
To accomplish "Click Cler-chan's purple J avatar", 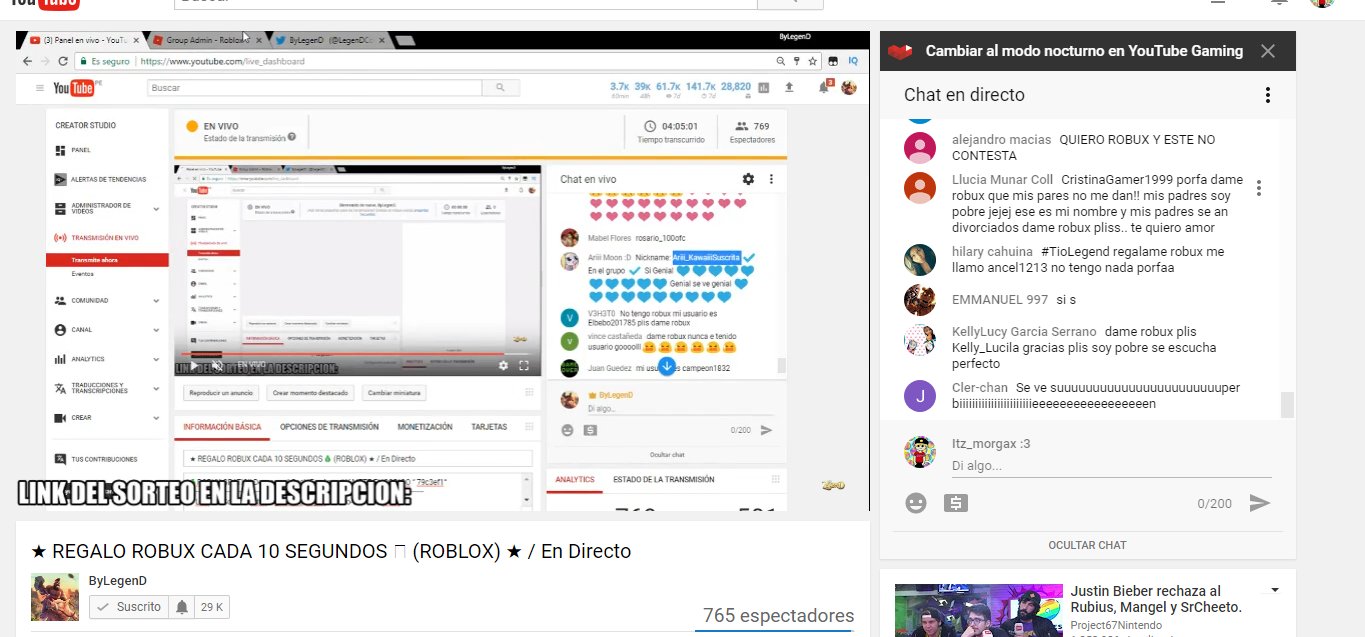I will click(920, 396).
